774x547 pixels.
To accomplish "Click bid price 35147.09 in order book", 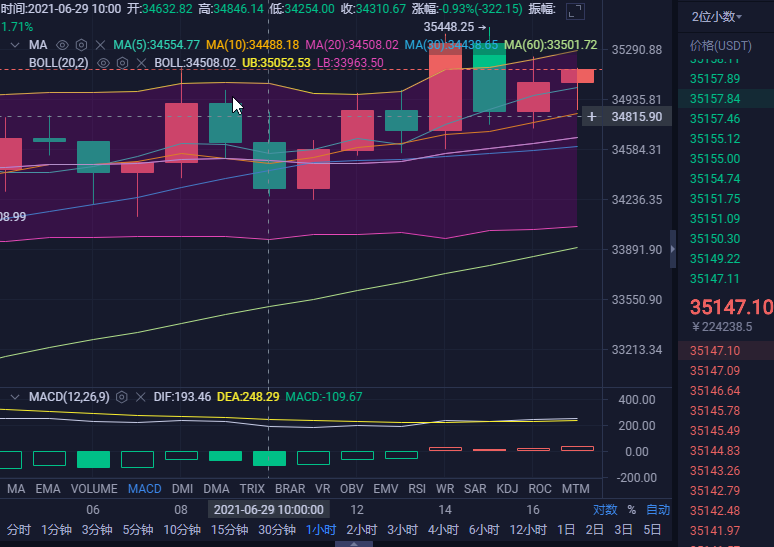I will pyautogui.click(x=715, y=370).
